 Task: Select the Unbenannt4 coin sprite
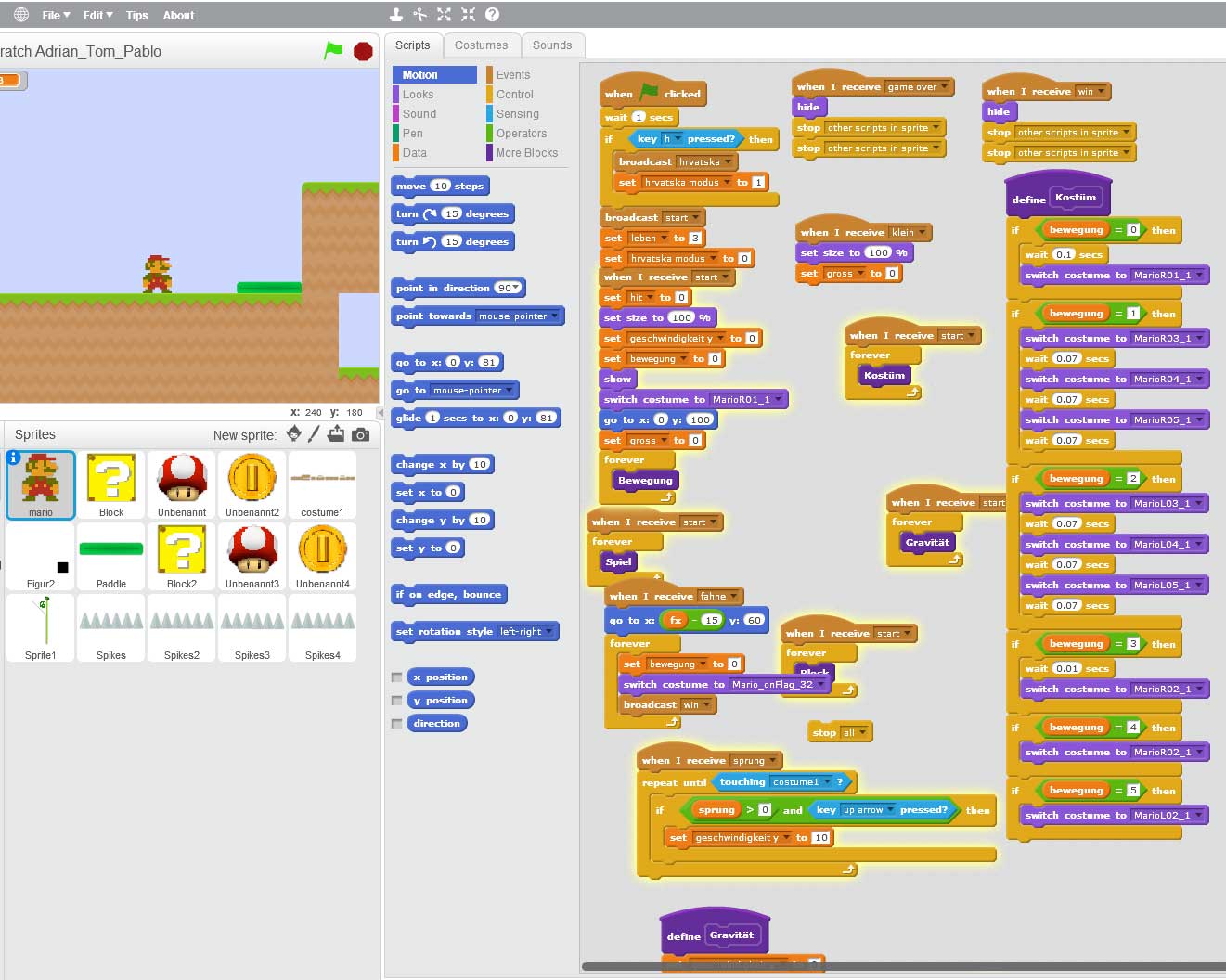(322, 556)
